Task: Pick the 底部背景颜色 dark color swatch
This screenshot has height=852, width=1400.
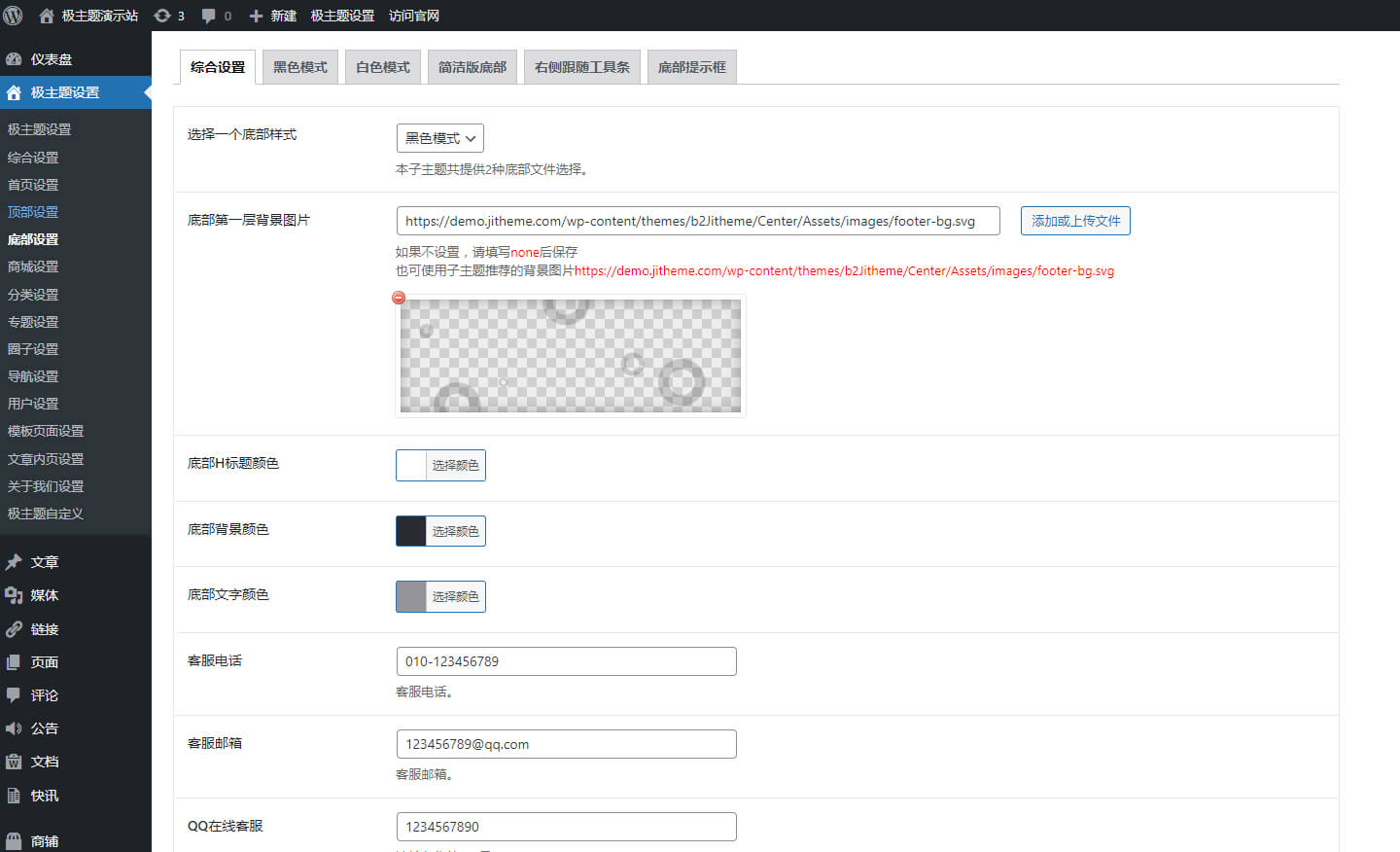Action: click(x=411, y=531)
